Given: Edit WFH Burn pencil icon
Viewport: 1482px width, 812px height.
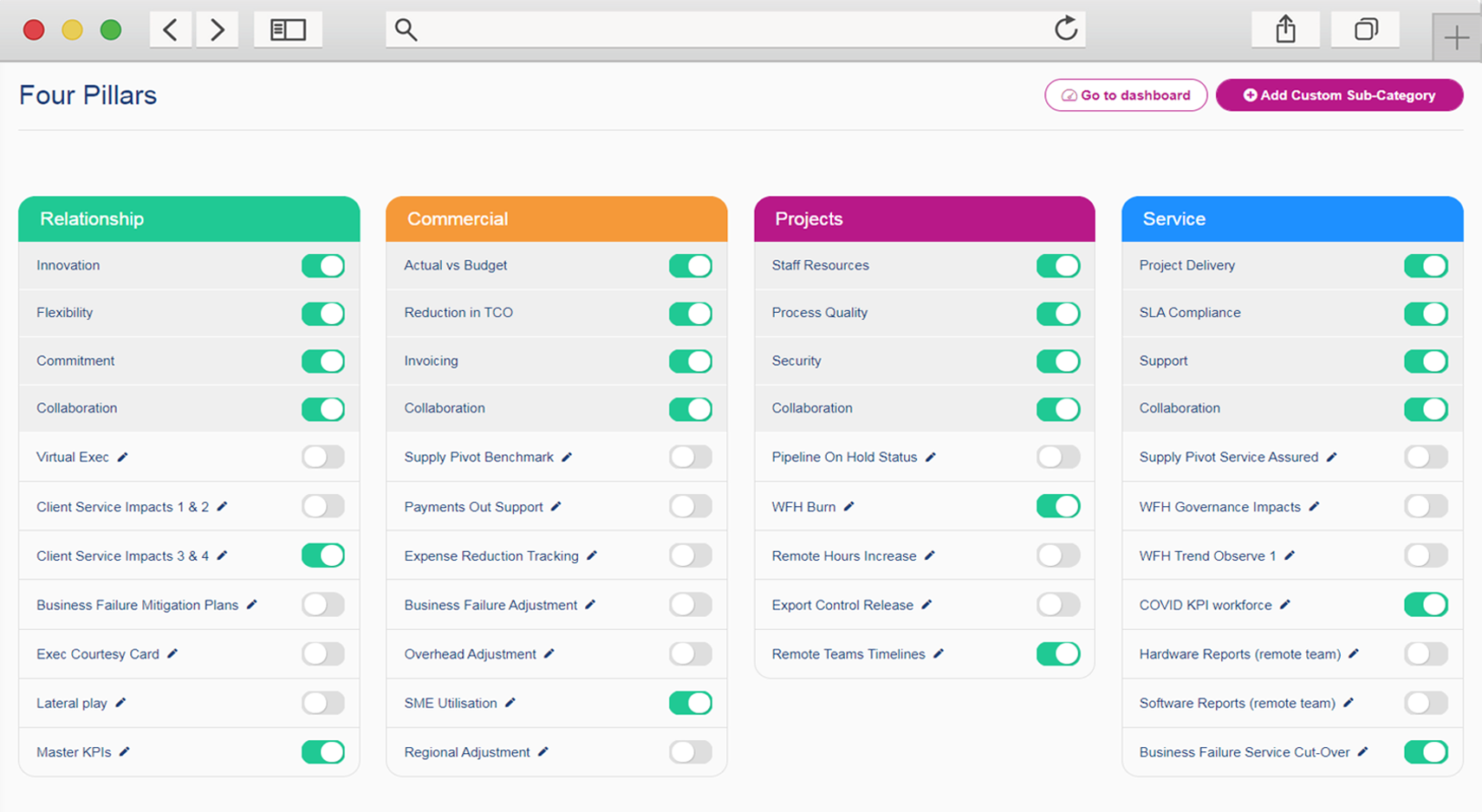Looking at the screenshot, I should pos(849,506).
